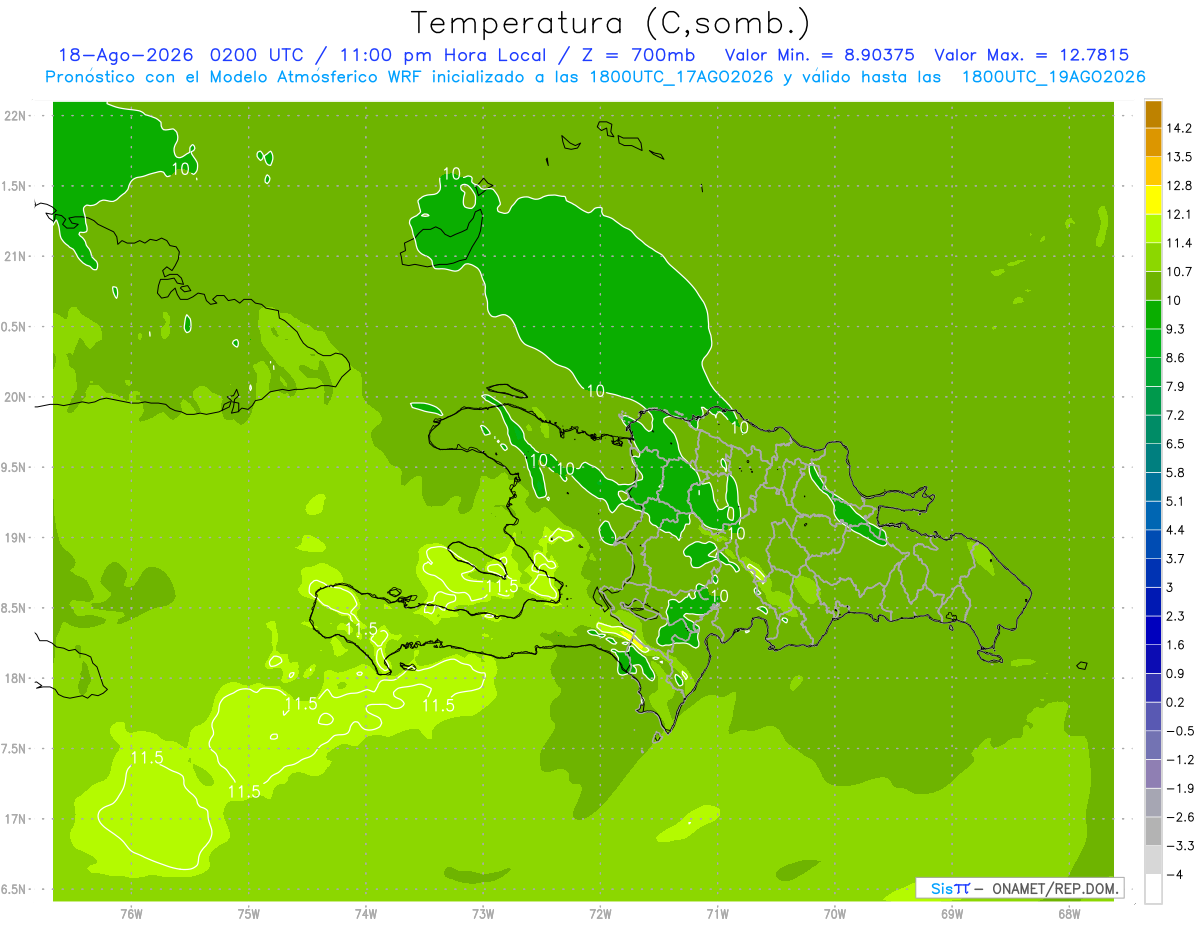
Task: Click the "8.6" colorbar value
Action: (x=1175, y=358)
